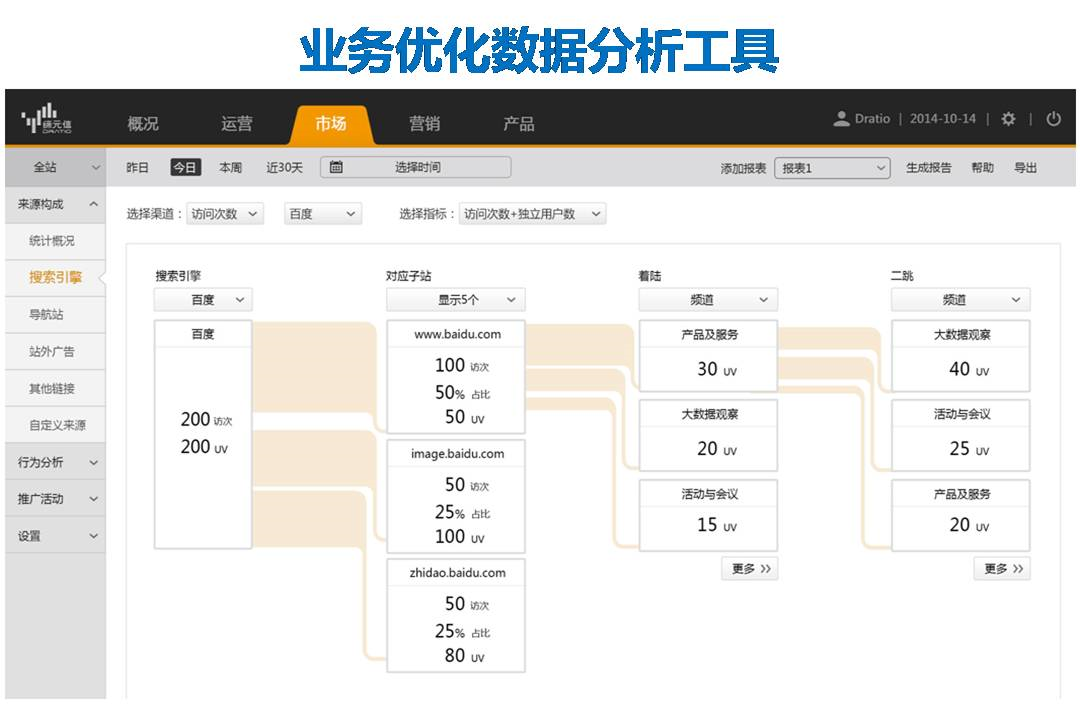Open the 概况 tab

tap(143, 124)
